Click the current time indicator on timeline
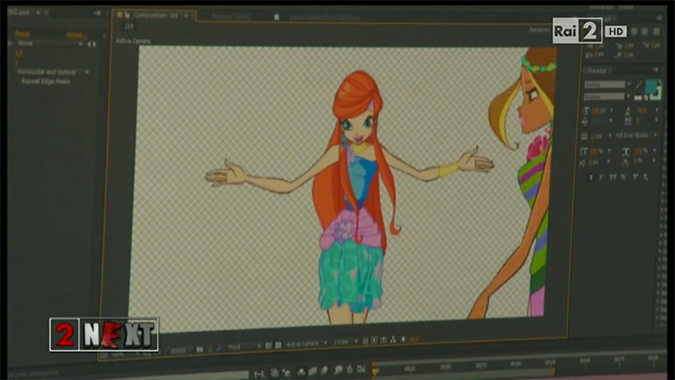The width and height of the screenshot is (675, 380). (375, 371)
